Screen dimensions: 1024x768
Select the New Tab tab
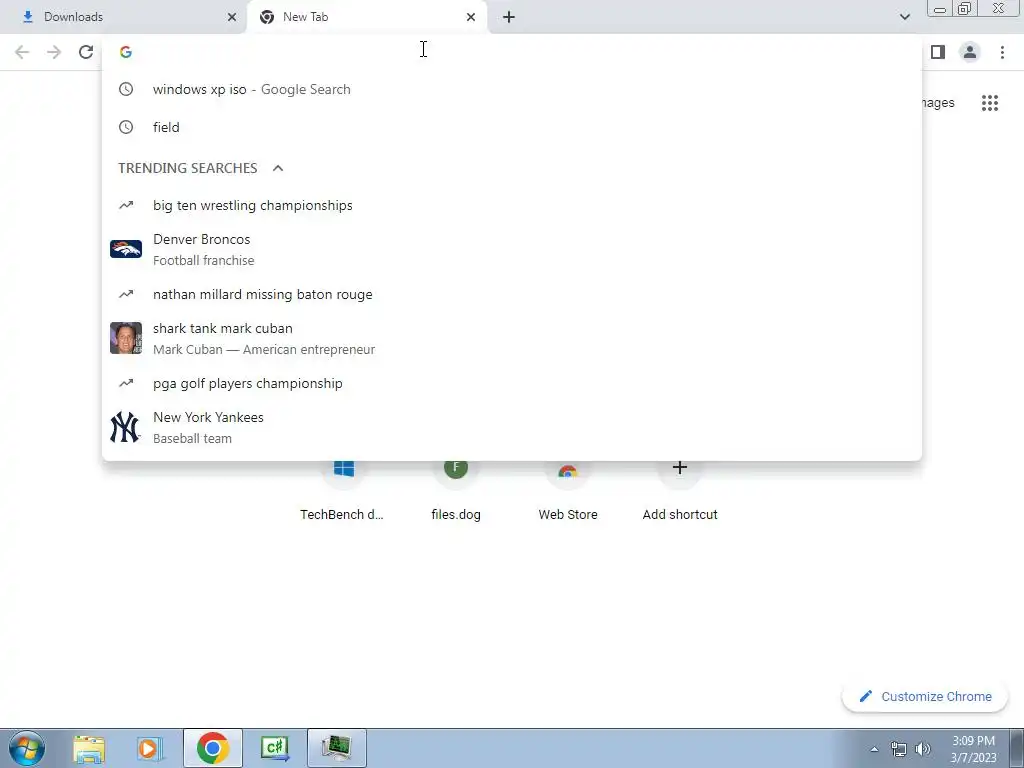(x=366, y=17)
